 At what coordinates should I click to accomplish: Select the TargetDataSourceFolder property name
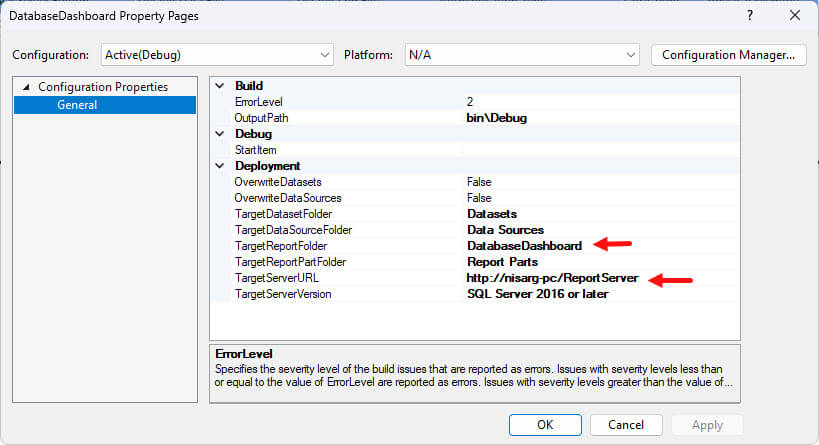pos(293,230)
